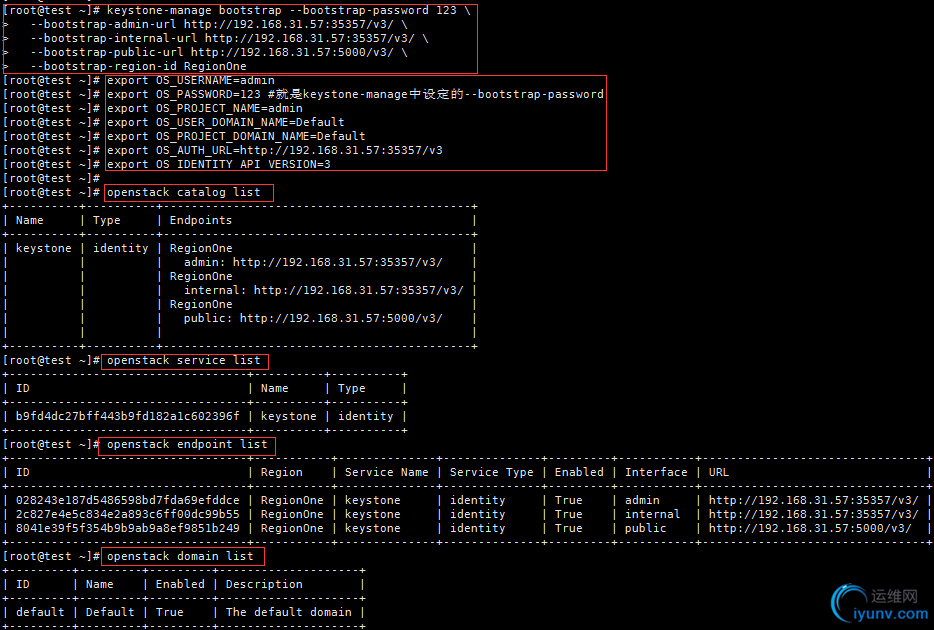934x630 pixels.
Task: Select the '--bootstrap-admin-url' line
Action: (219, 24)
